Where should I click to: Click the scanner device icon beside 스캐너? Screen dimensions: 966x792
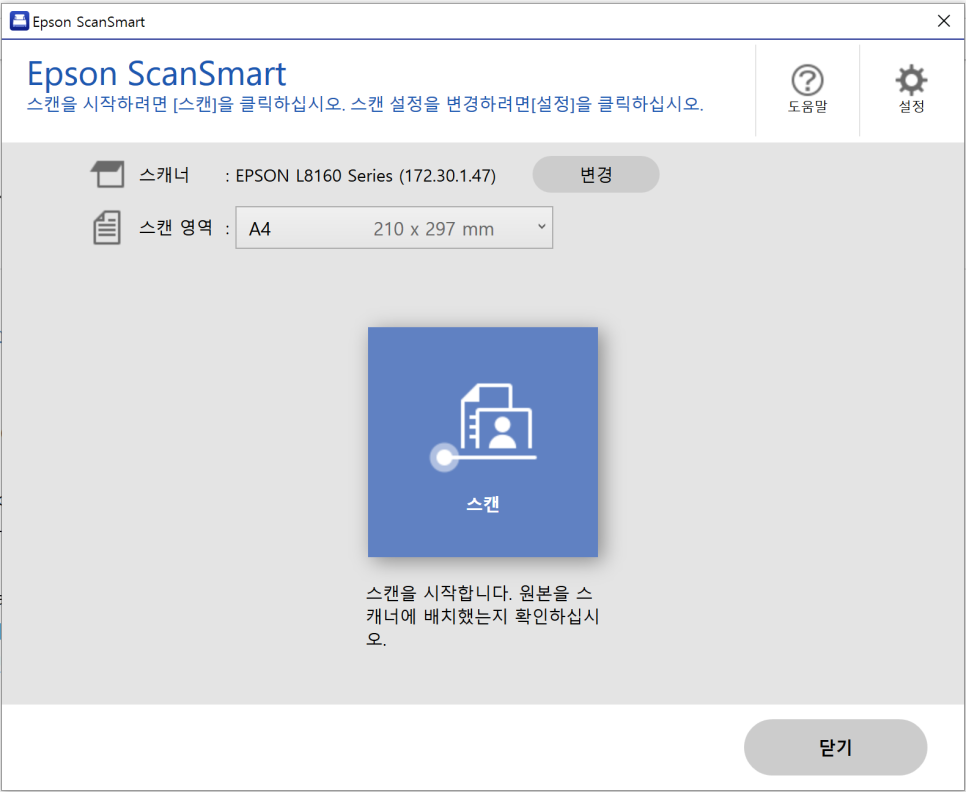pyautogui.click(x=107, y=173)
